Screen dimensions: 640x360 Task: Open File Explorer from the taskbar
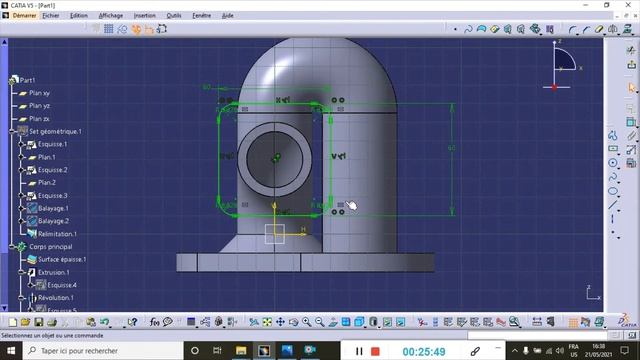(x=241, y=351)
